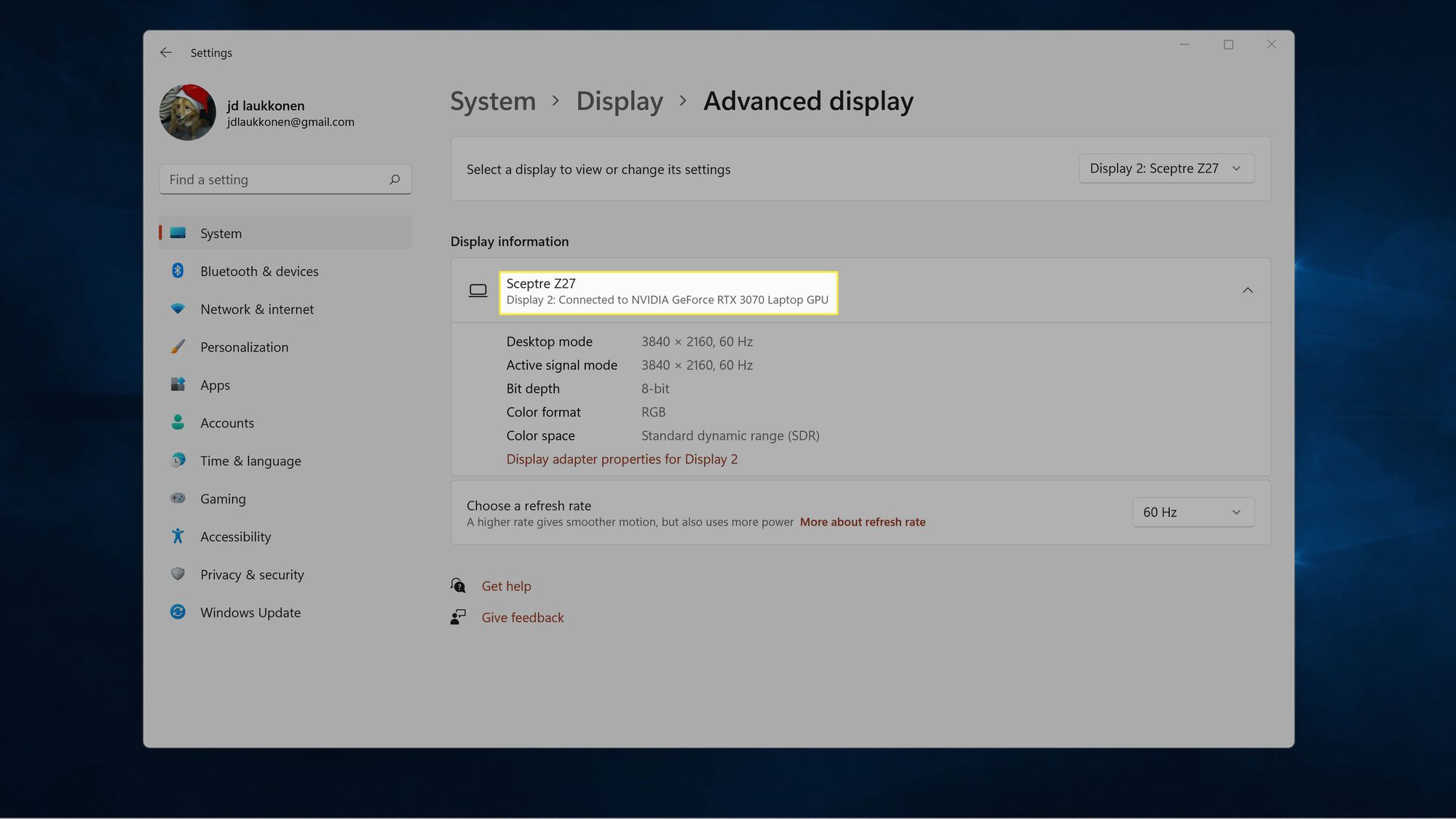Open the 60 Hz refresh rate dropdown

coord(1193,512)
